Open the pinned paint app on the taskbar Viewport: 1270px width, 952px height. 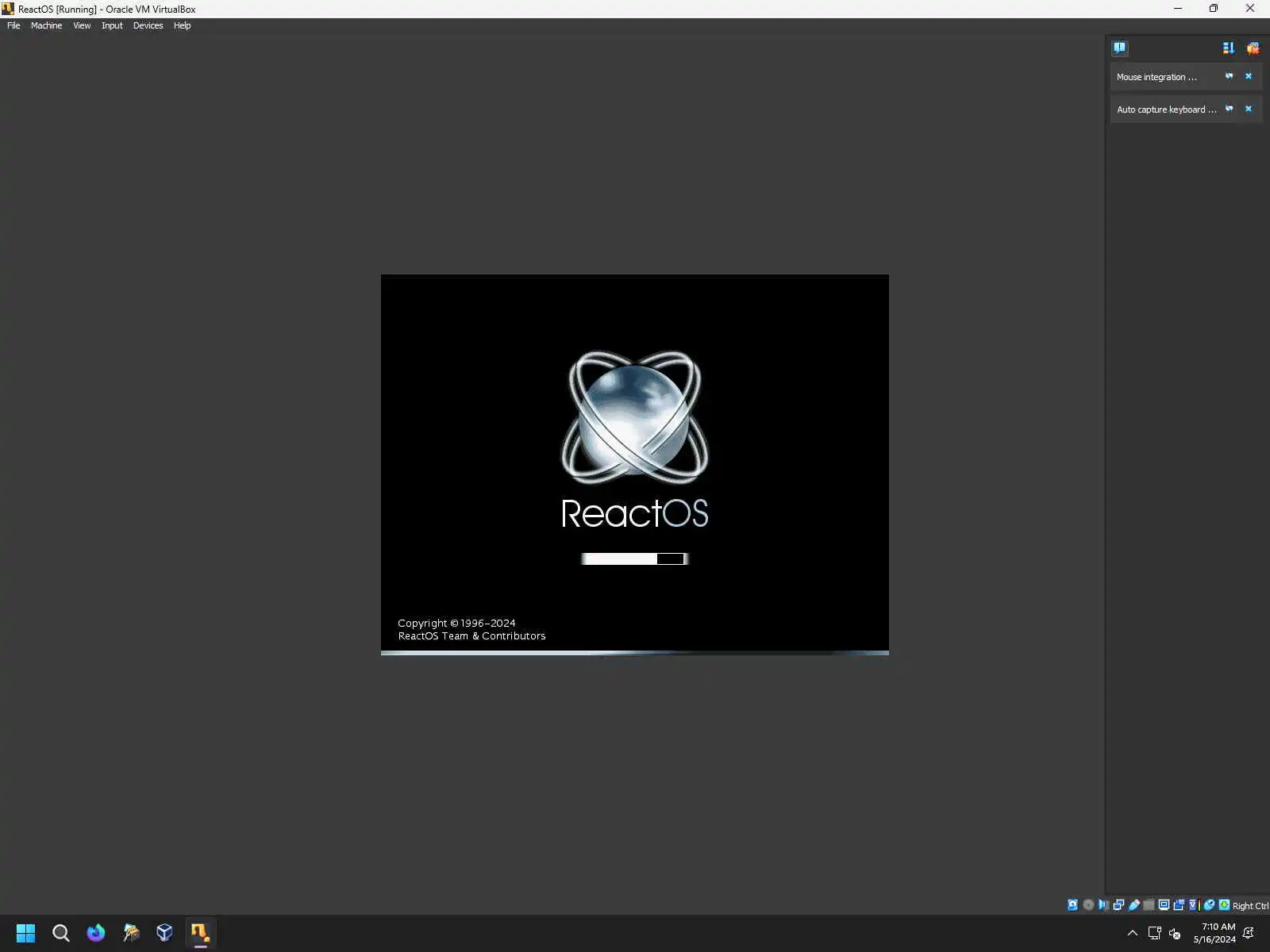coord(131,933)
